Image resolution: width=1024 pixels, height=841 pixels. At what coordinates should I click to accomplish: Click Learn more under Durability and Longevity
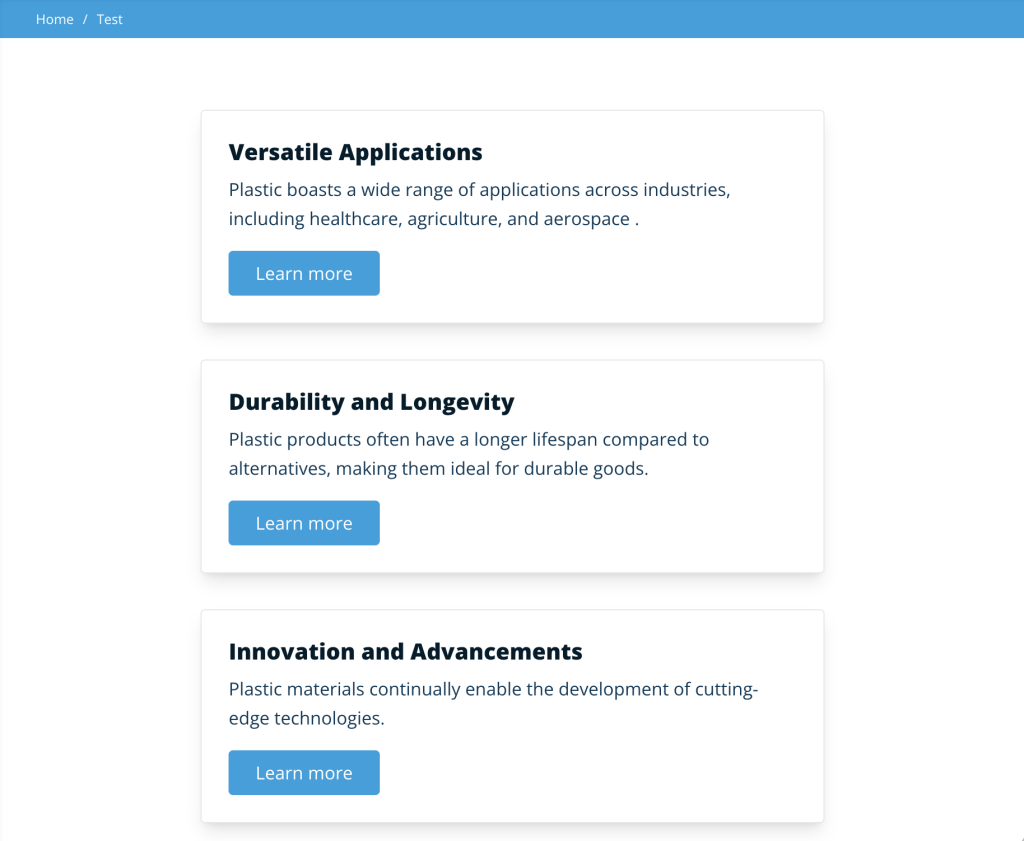[x=304, y=522]
